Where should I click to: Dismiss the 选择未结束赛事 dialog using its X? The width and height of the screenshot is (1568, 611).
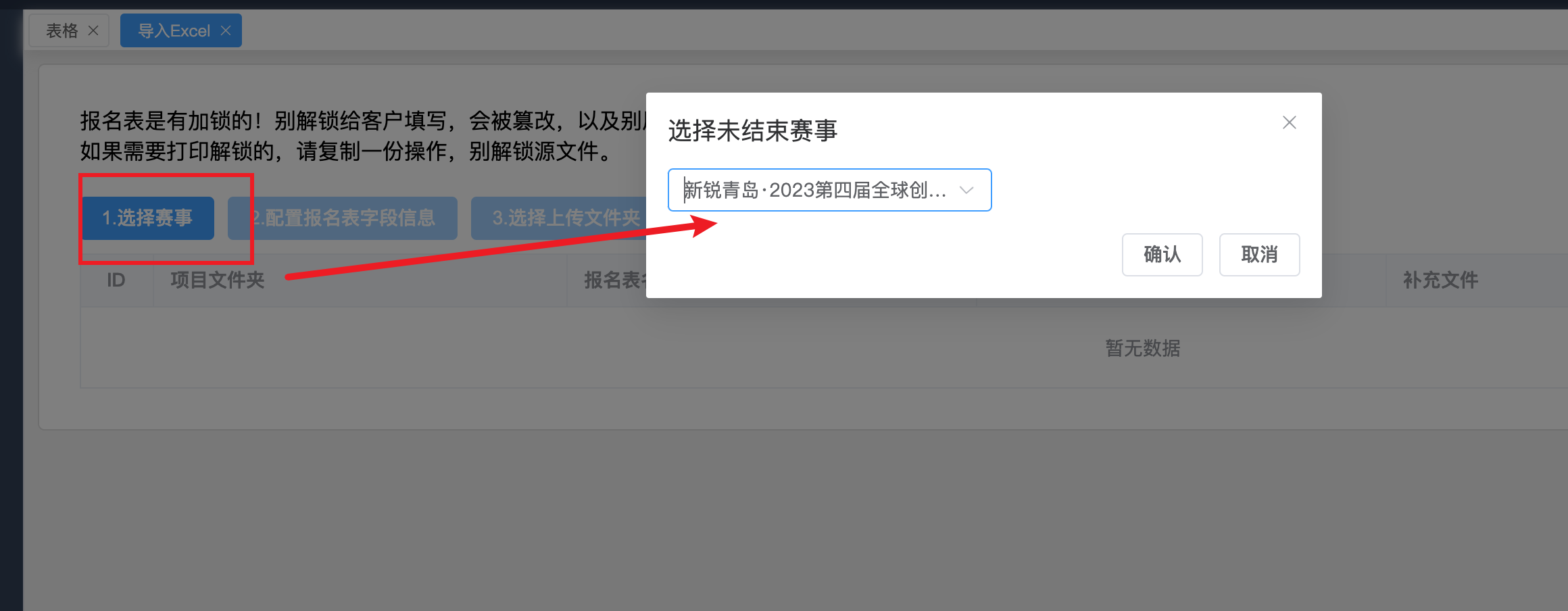1289,122
